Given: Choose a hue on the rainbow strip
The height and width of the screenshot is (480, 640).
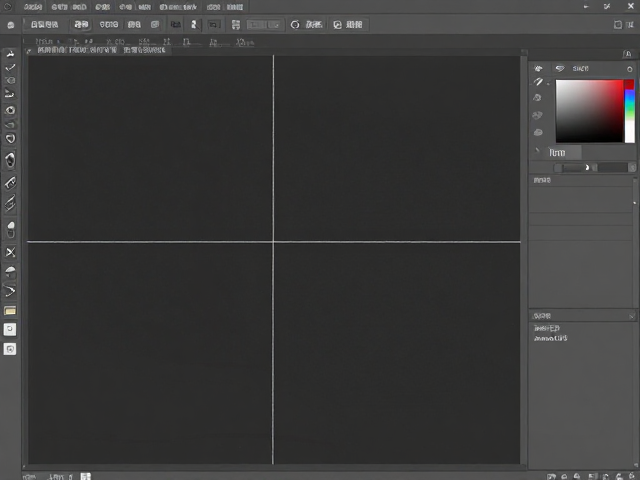Looking at the screenshot, I should pos(629,111).
